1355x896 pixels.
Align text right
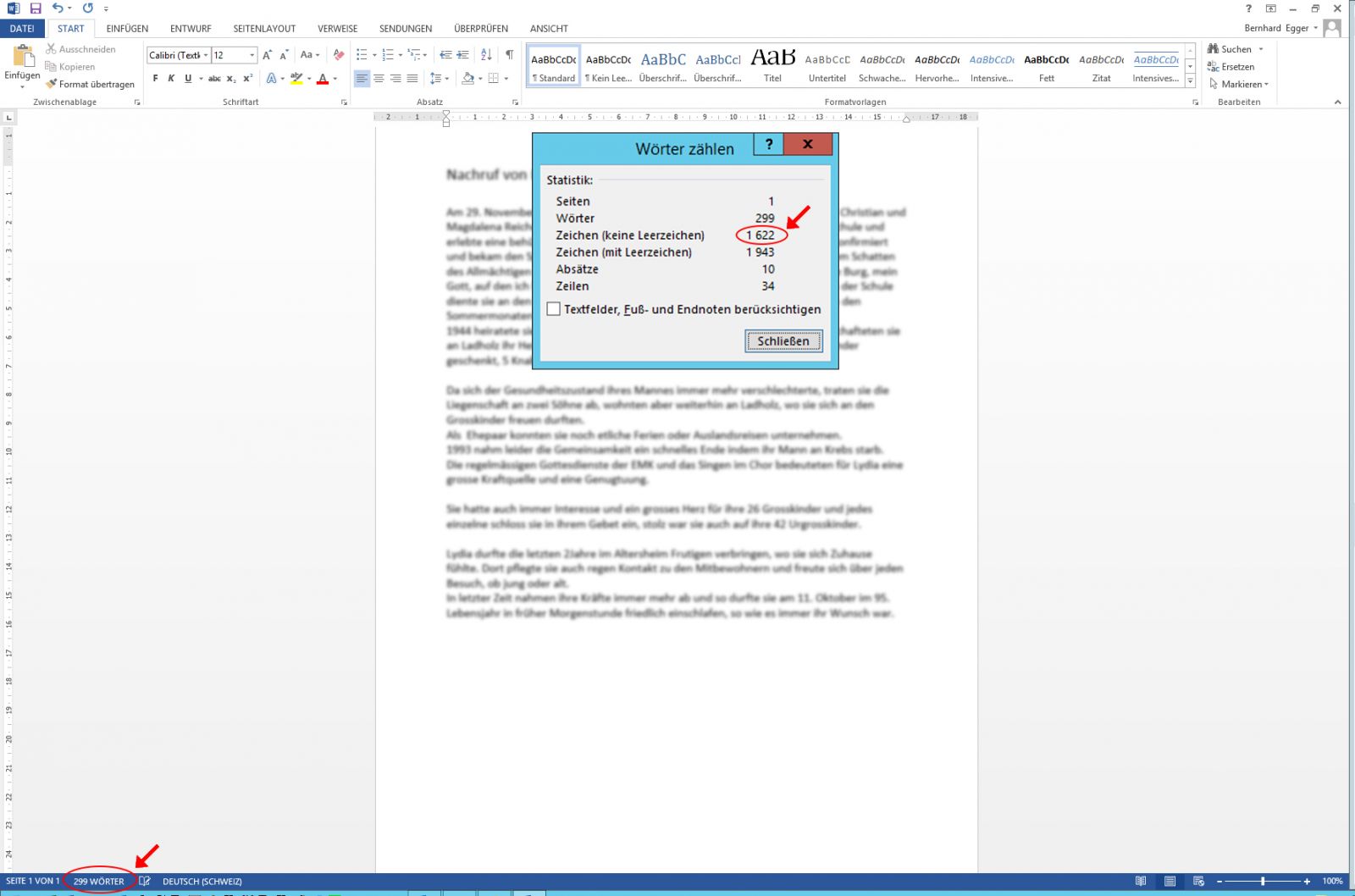pyautogui.click(x=395, y=79)
